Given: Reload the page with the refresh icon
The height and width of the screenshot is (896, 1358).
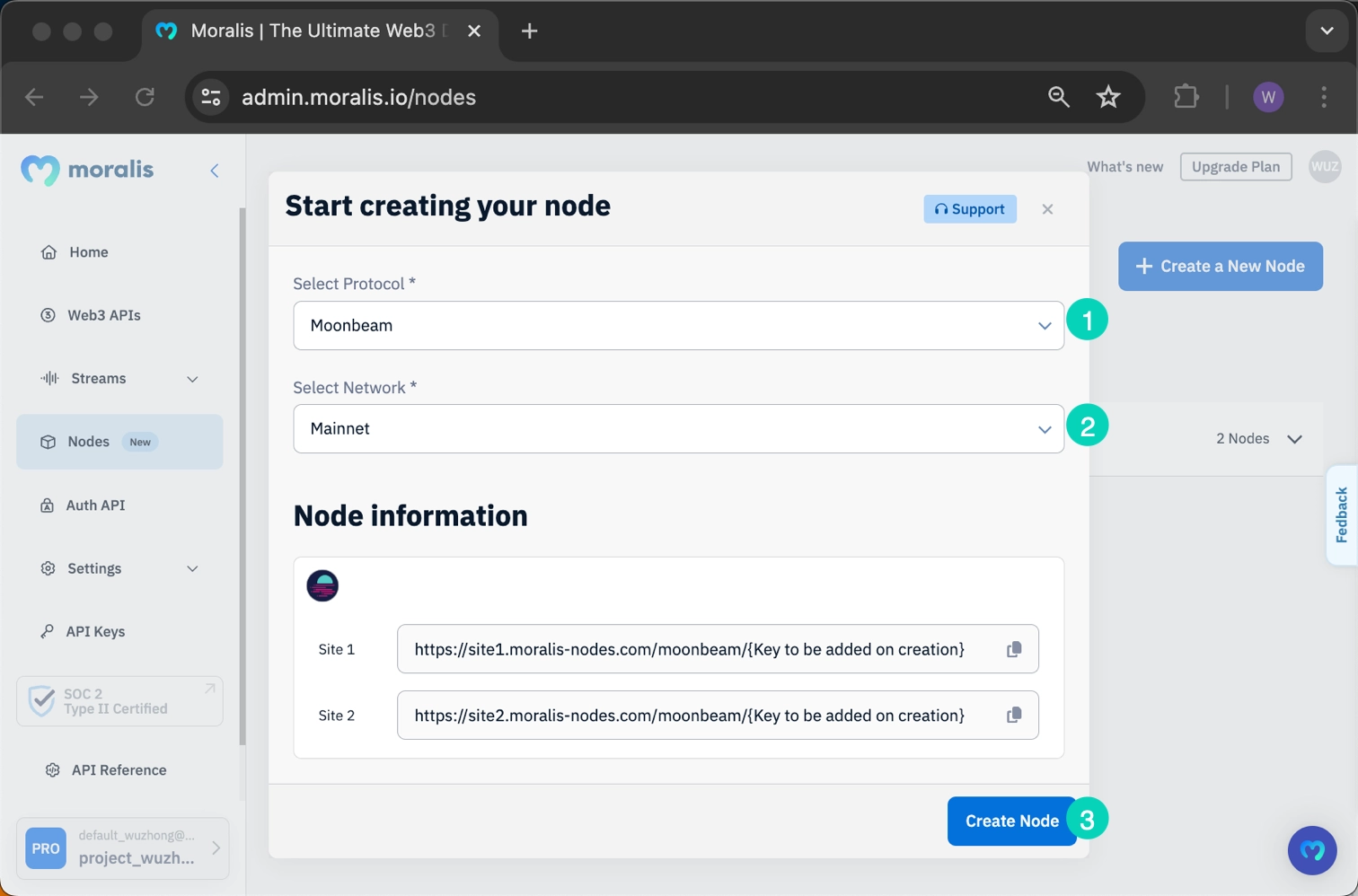Looking at the screenshot, I should [145, 97].
